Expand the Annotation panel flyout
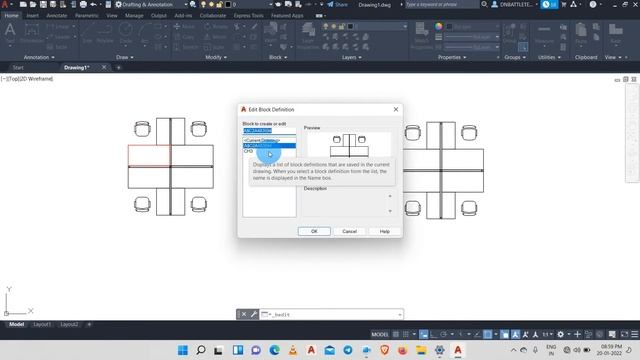 (39, 58)
